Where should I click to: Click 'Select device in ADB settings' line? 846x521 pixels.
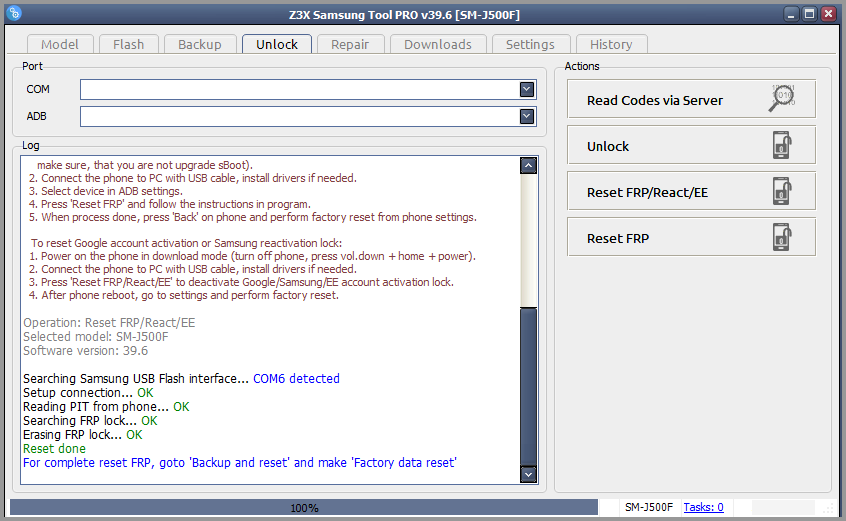pos(106,191)
